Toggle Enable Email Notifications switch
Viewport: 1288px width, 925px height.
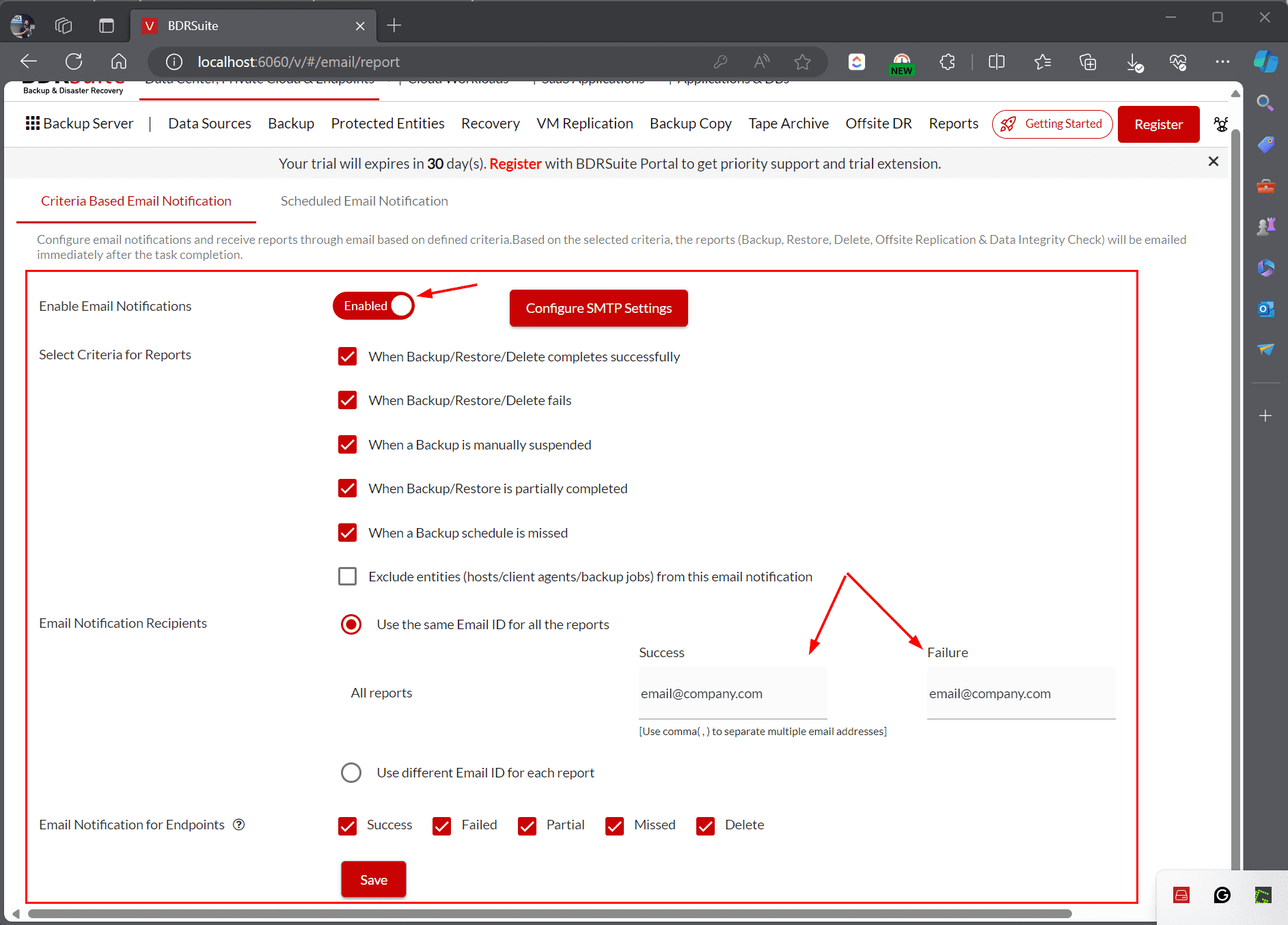click(373, 306)
